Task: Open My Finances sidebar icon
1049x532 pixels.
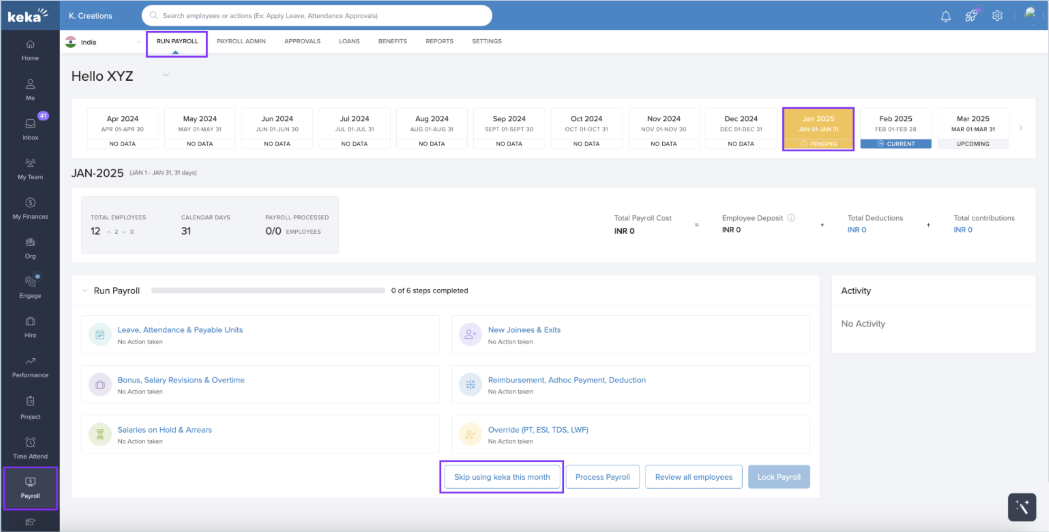Action: (x=30, y=208)
